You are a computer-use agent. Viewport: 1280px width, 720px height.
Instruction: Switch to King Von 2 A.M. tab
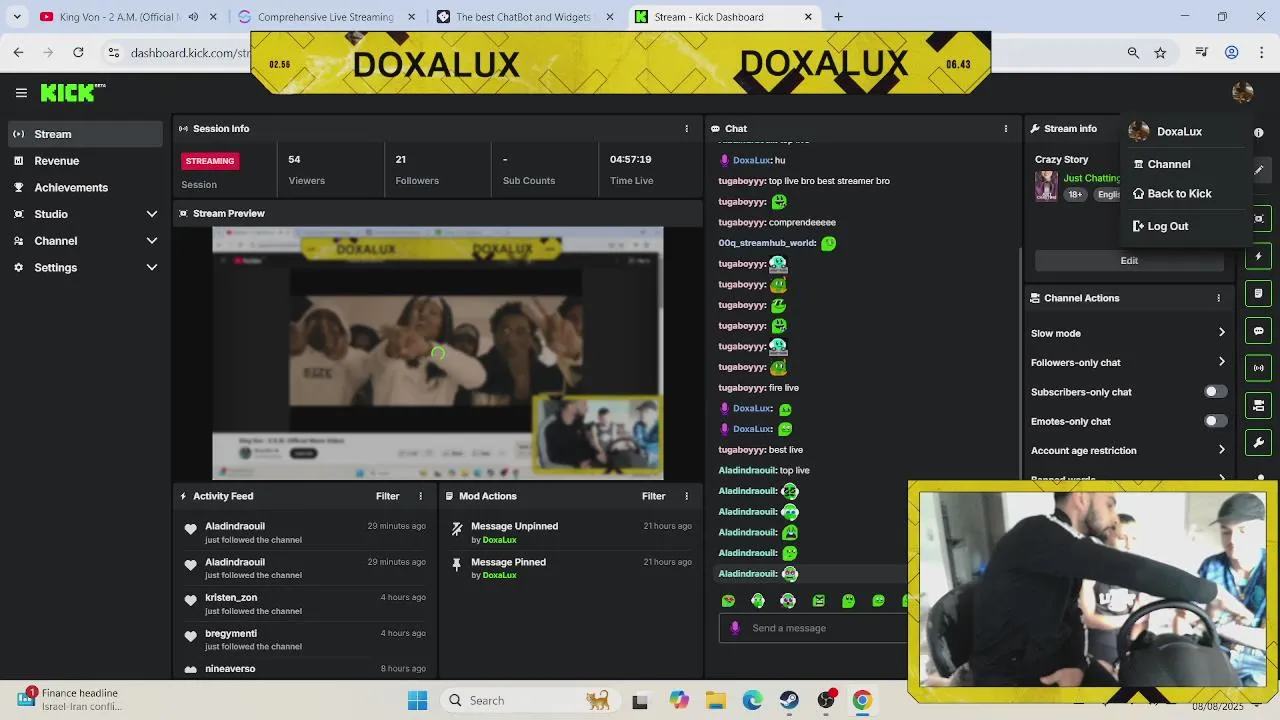pos(118,17)
